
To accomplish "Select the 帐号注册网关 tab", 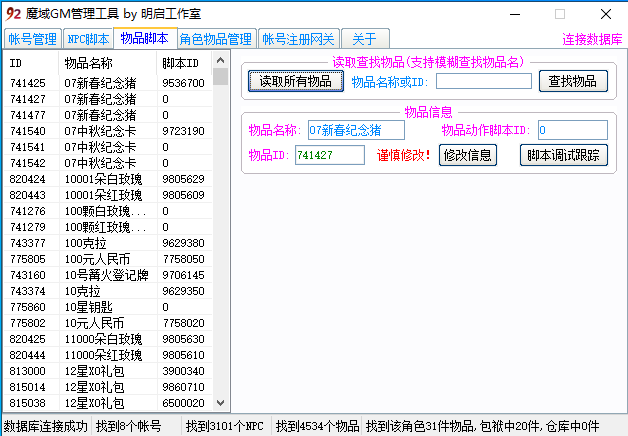I will (299, 39).
